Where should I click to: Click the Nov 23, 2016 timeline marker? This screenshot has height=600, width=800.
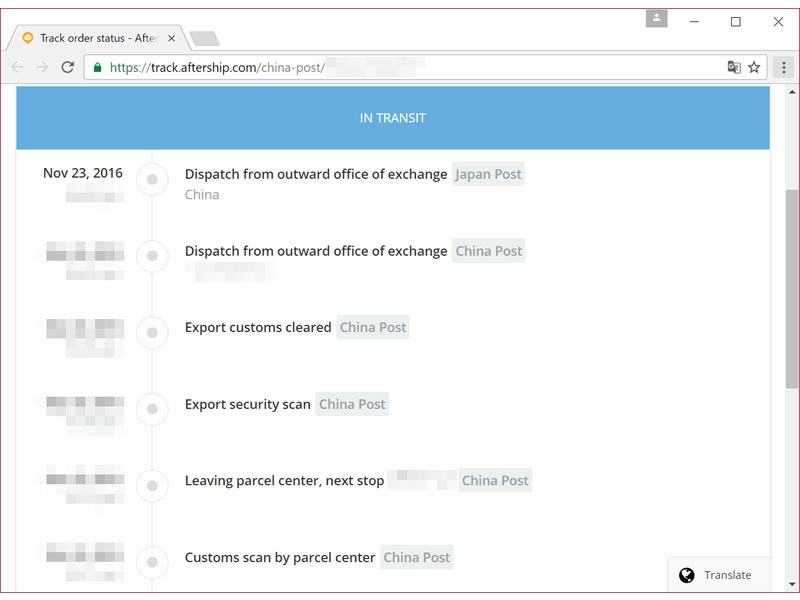(152, 180)
